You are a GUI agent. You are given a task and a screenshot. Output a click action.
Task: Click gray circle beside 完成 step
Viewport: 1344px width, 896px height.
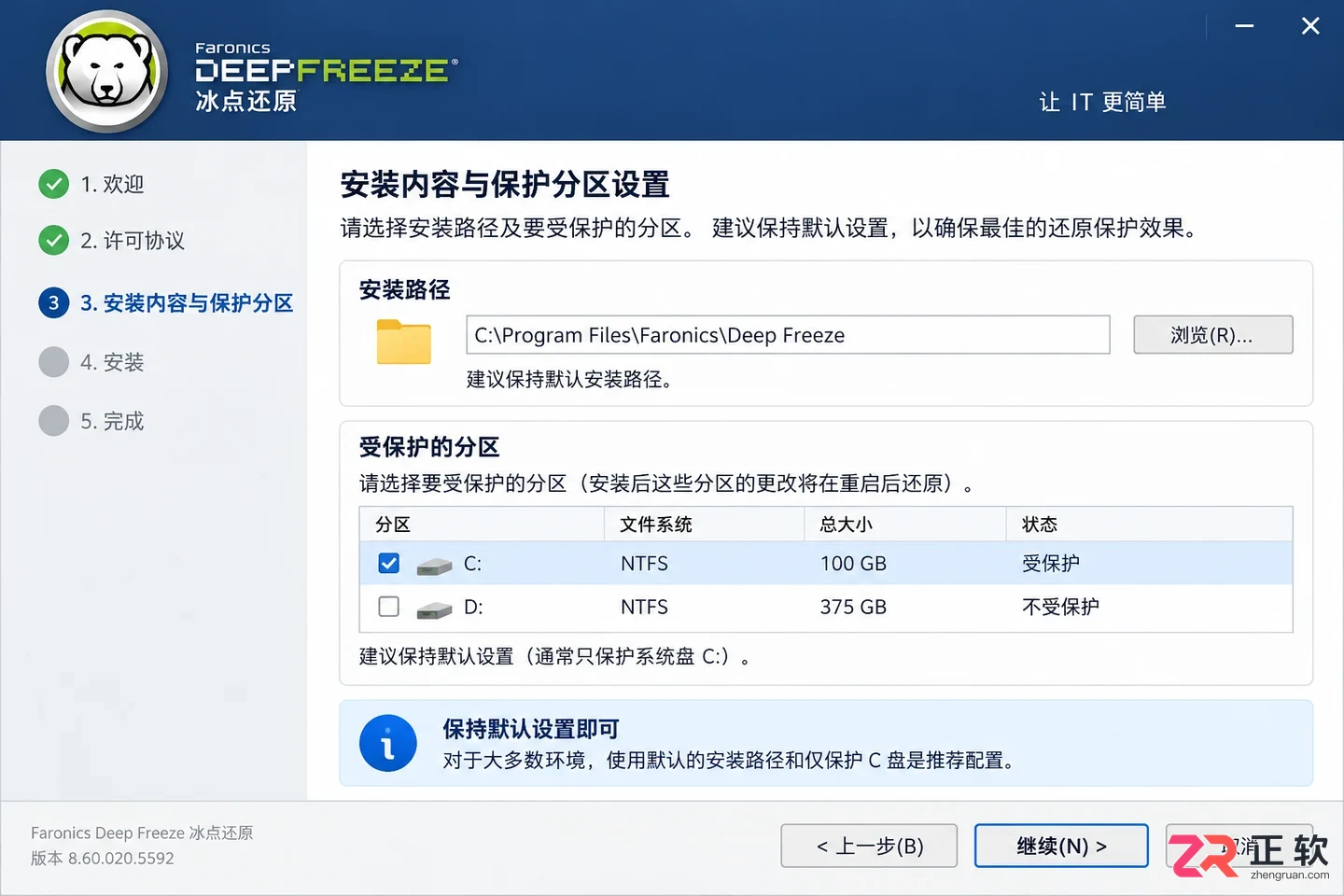point(54,421)
